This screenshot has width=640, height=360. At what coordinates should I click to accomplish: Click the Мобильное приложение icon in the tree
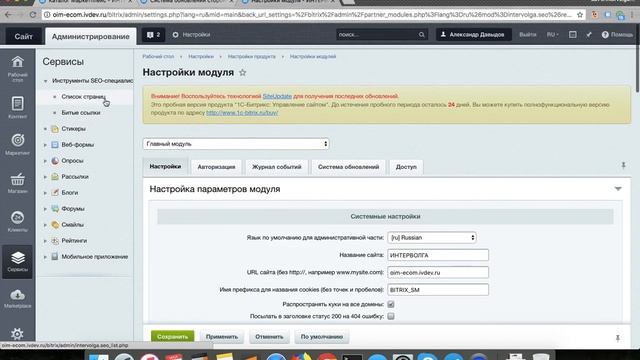point(55,257)
